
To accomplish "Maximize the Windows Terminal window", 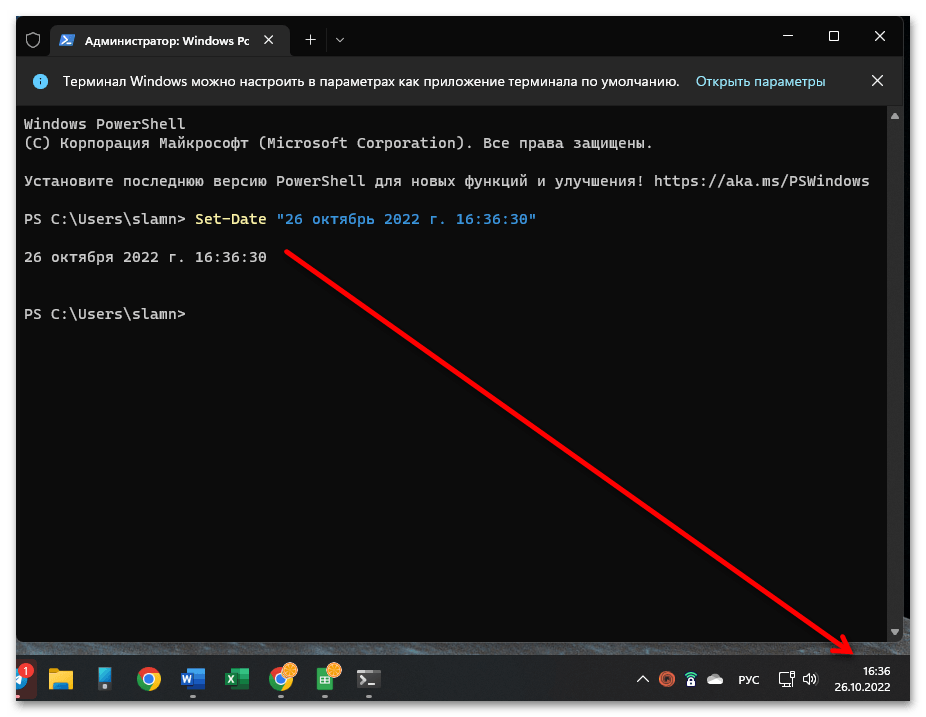I will tap(834, 37).
